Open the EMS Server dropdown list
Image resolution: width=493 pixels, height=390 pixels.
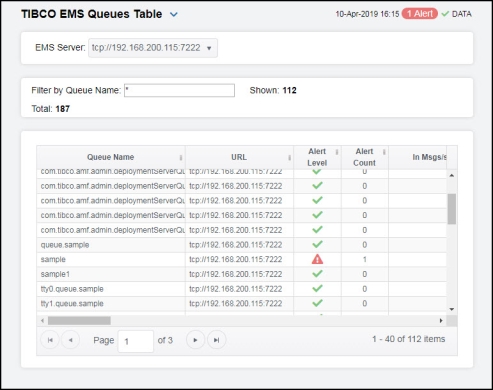(x=153, y=48)
